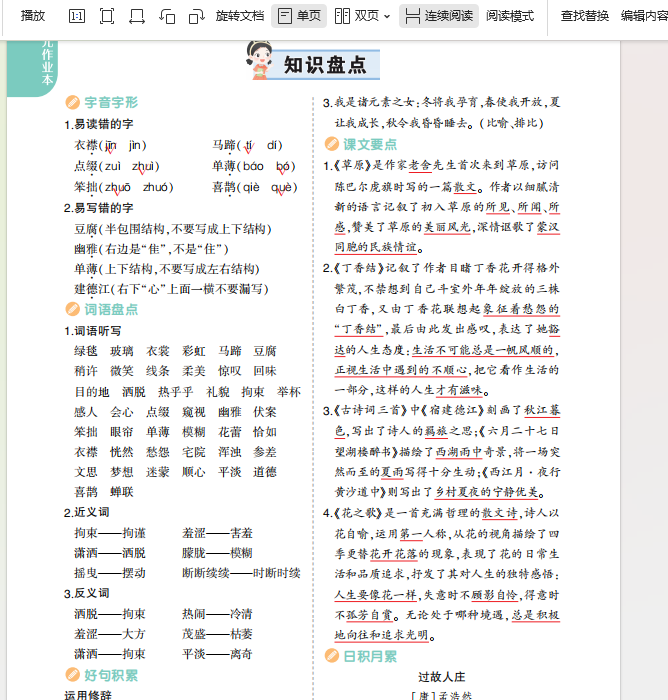Image resolution: width=668 pixels, height=700 pixels.
Task: Click the antonym pair 平淡——离奇
Action: tap(217, 654)
